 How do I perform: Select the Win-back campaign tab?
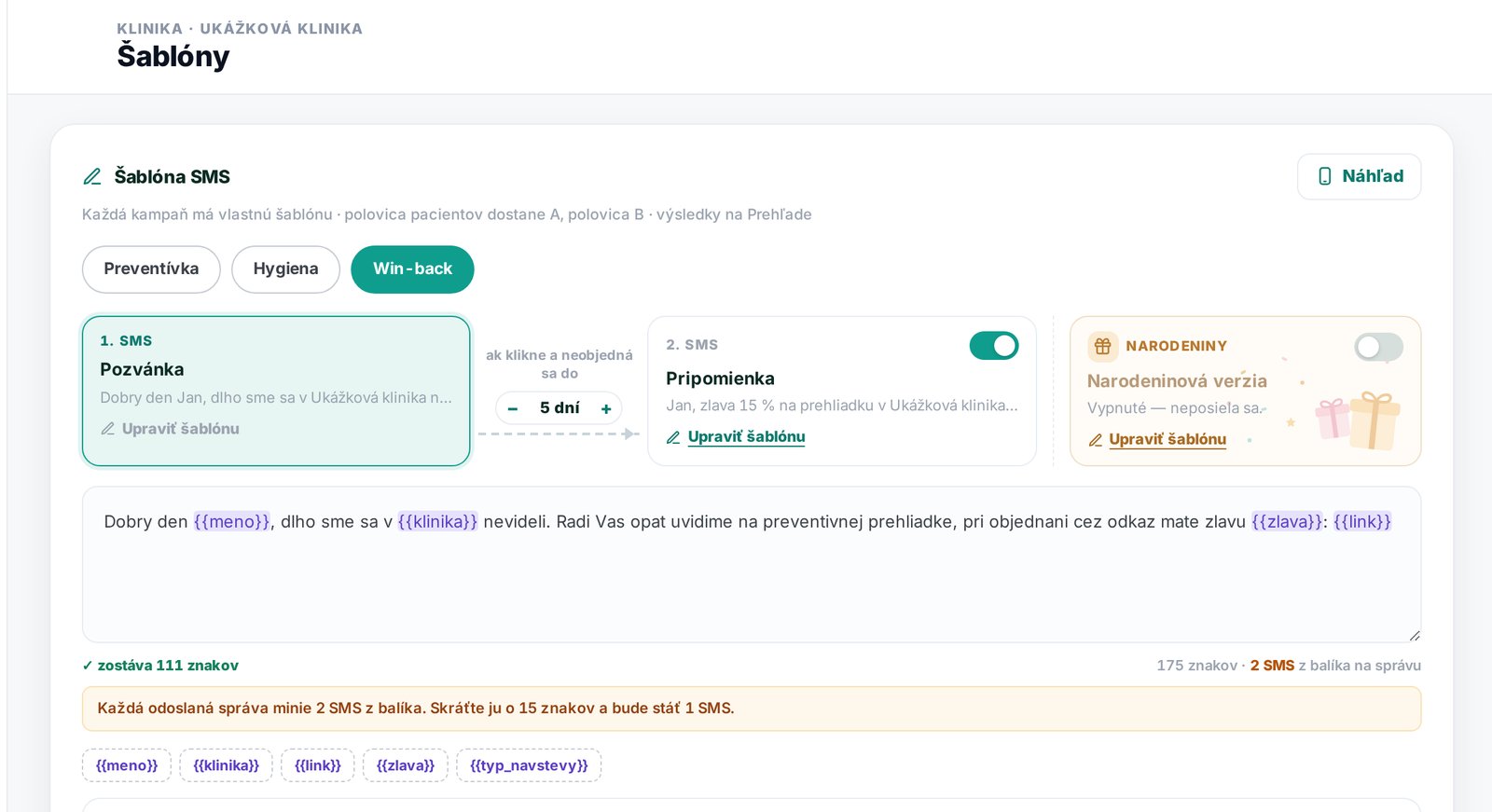[412, 269]
